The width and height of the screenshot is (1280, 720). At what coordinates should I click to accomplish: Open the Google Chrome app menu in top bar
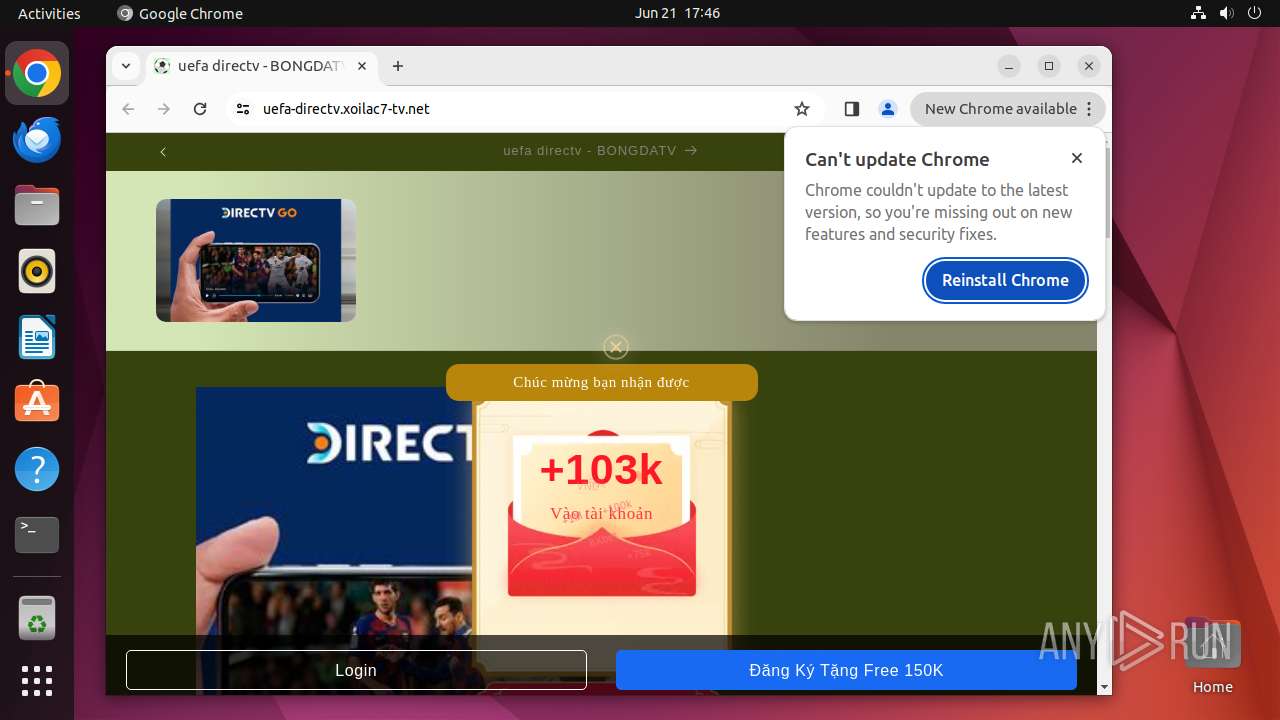180,13
